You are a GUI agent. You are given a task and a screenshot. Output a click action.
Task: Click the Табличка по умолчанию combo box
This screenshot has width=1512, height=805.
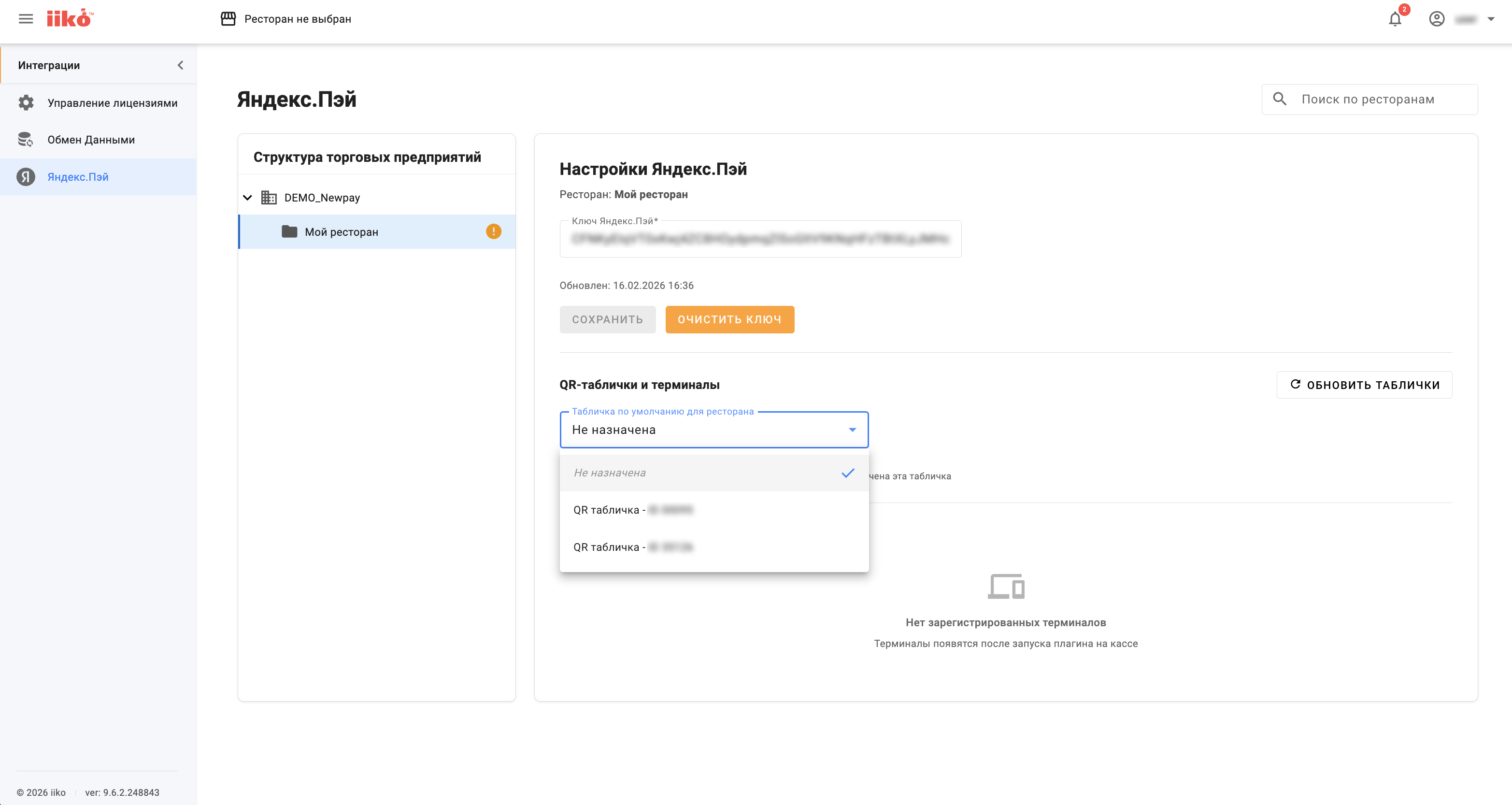(714, 430)
